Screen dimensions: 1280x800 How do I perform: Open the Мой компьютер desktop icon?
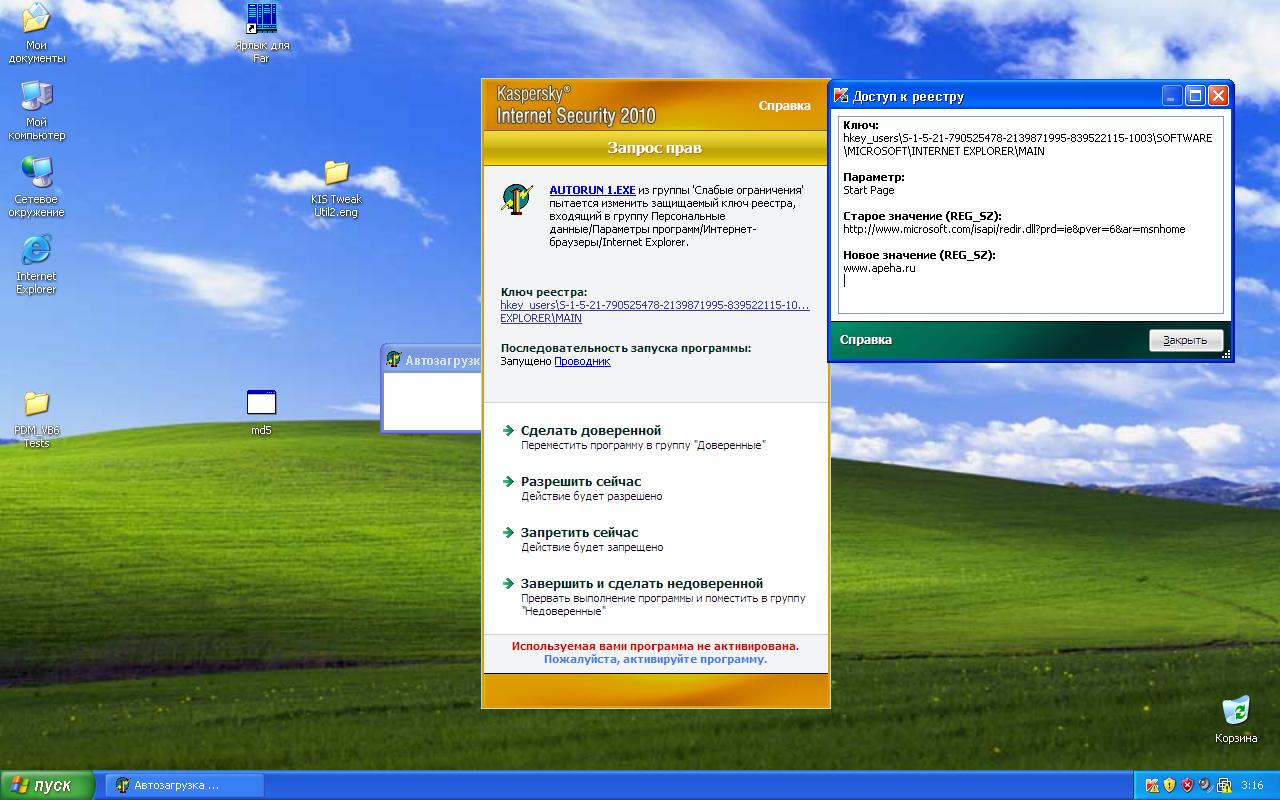tap(37, 110)
